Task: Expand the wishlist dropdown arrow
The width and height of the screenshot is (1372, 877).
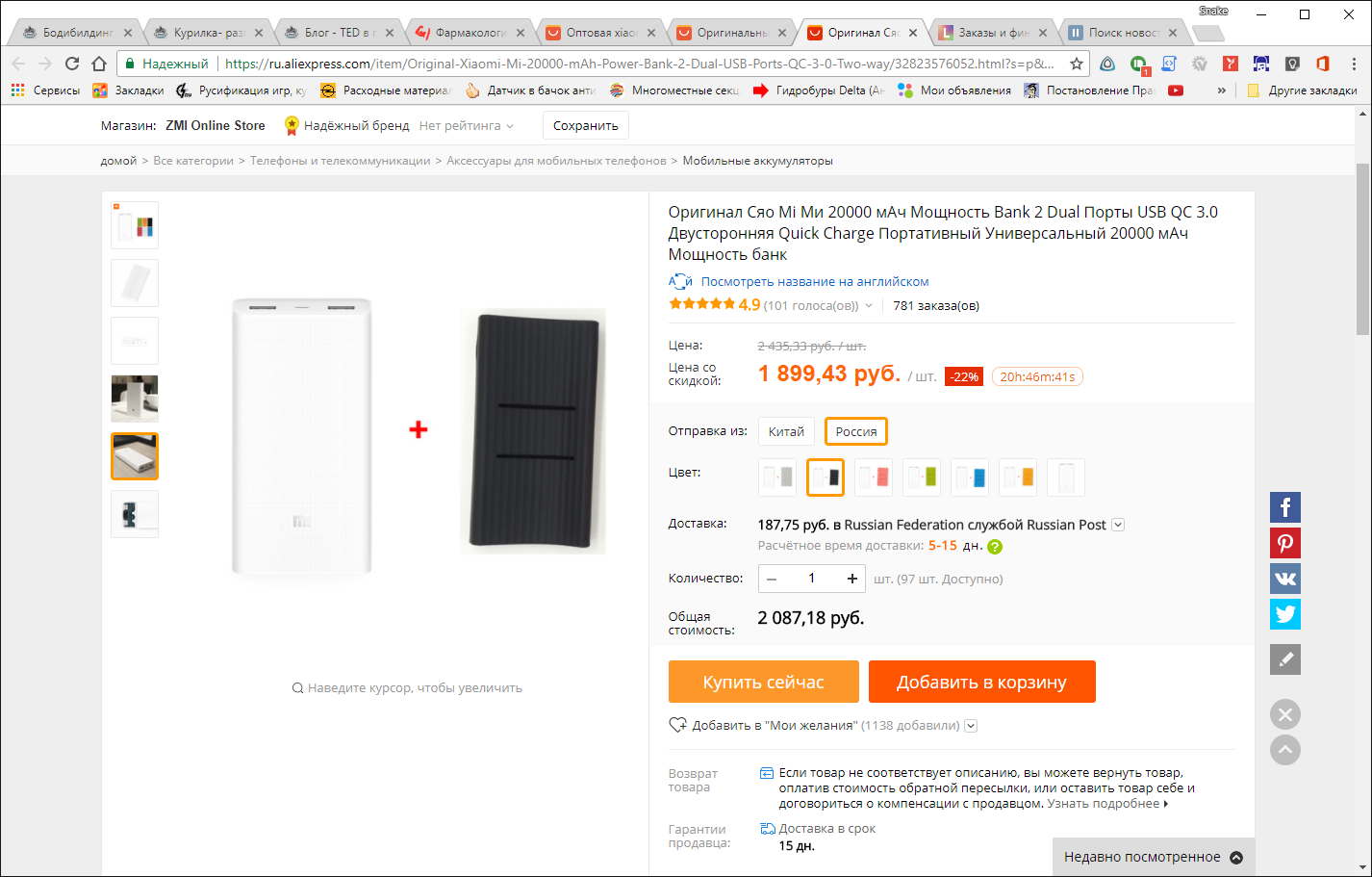Action: [971, 726]
